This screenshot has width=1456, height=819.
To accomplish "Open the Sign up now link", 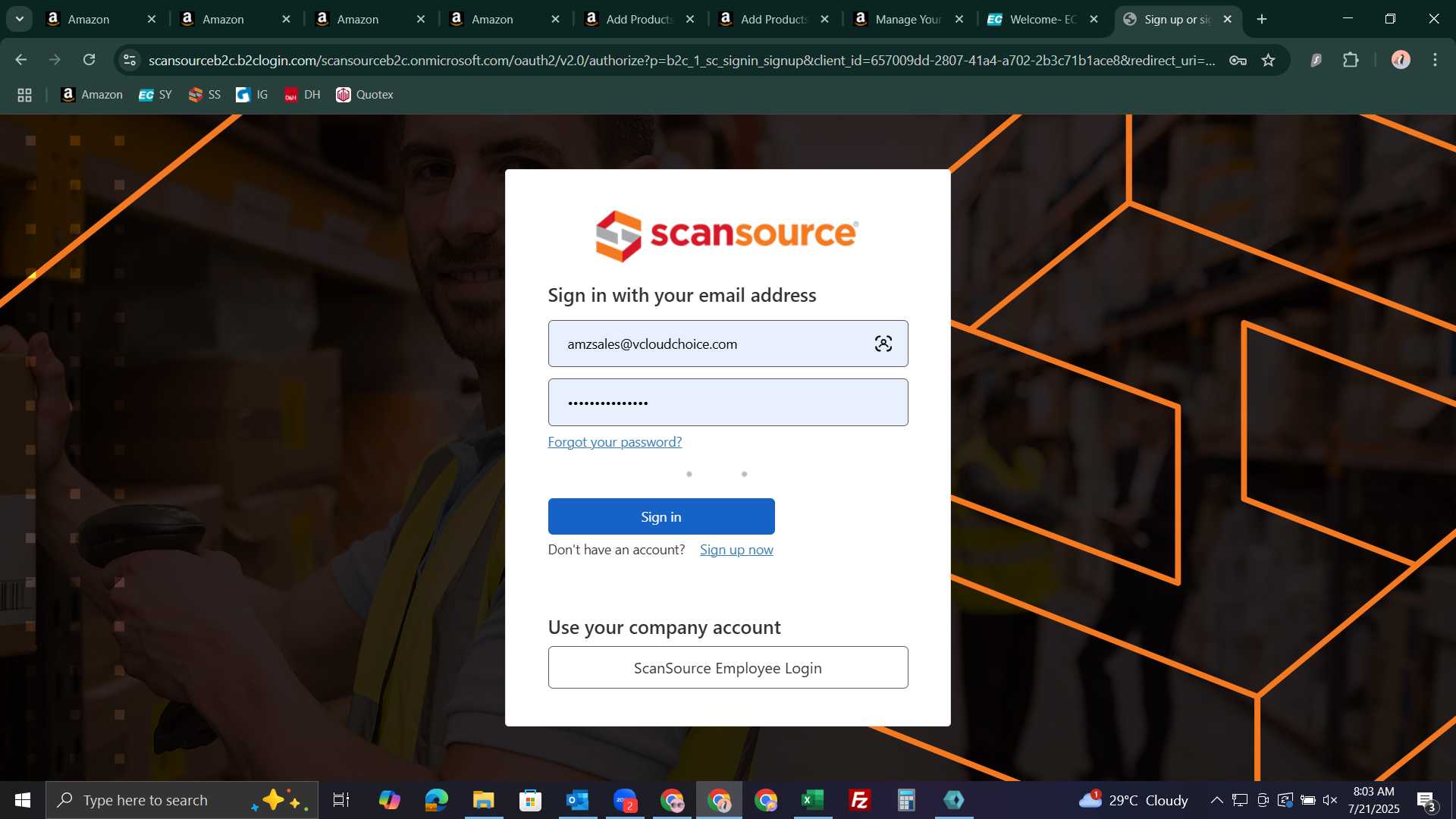I will pyautogui.click(x=736, y=549).
